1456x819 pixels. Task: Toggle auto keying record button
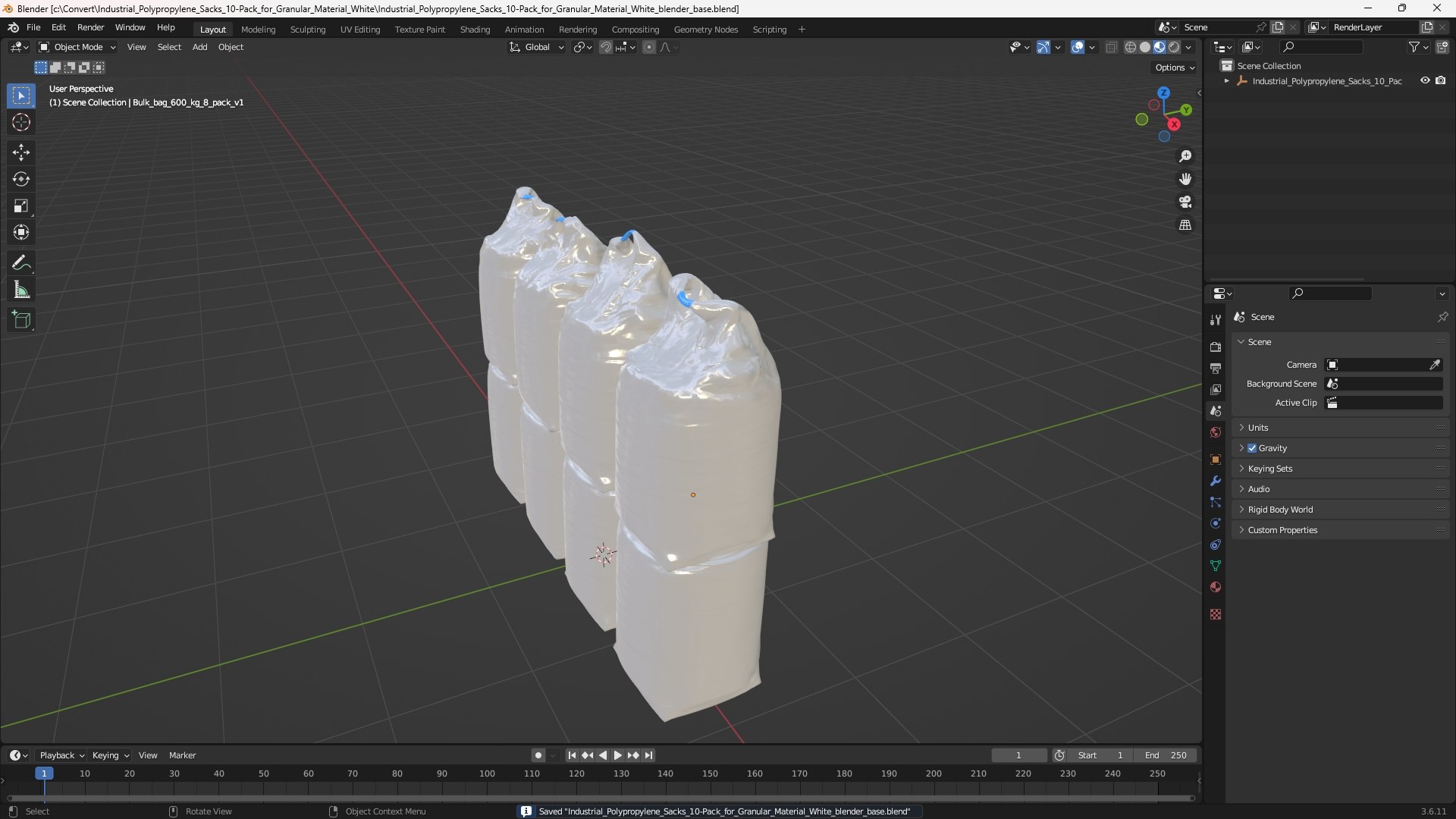coord(538,755)
